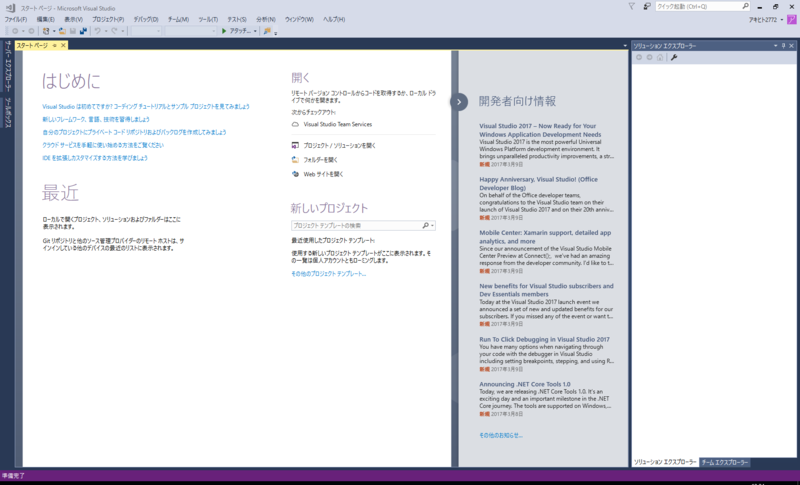The image size is (800, 485).
Task: Click the Quick Launch search magnifier icon
Action: coord(745,6)
